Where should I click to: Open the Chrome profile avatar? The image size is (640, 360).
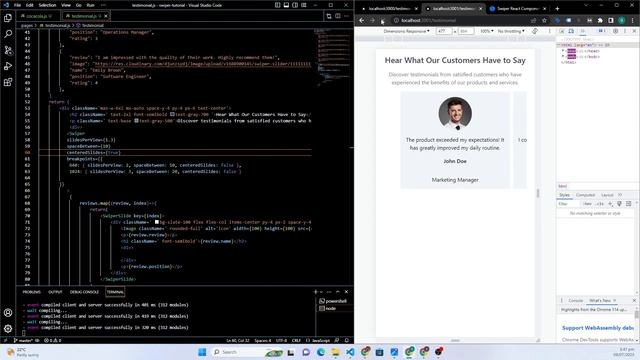coord(622,20)
